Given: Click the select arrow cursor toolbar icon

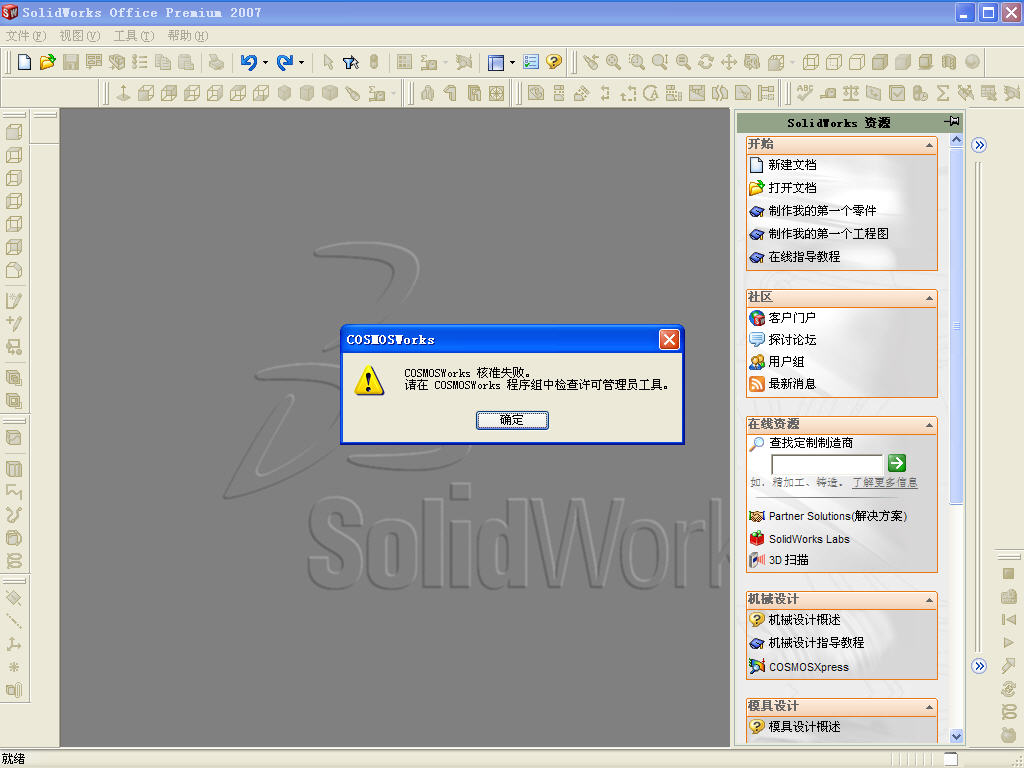Looking at the screenshot, I should coord(328,62).
